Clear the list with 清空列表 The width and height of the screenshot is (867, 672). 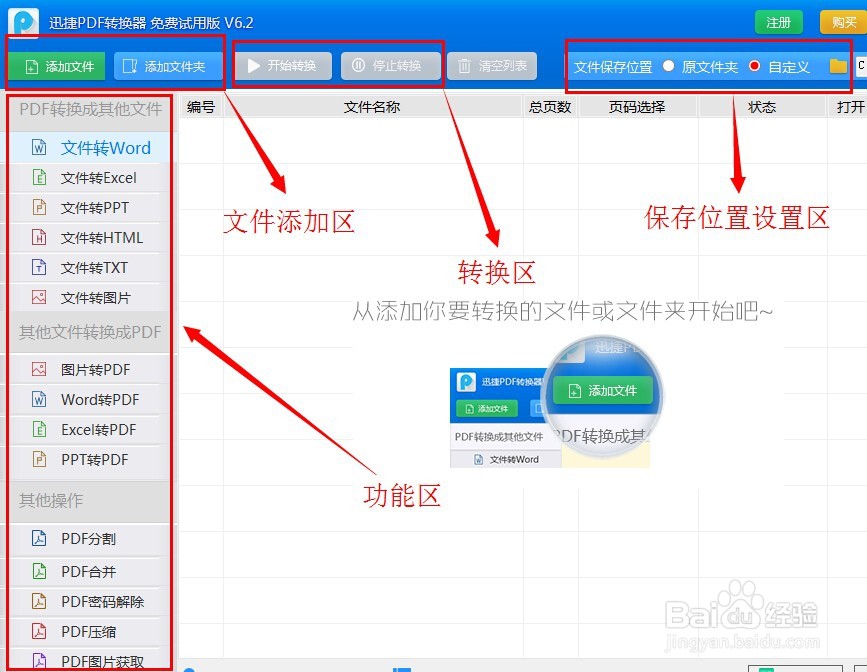click(492, 66)
